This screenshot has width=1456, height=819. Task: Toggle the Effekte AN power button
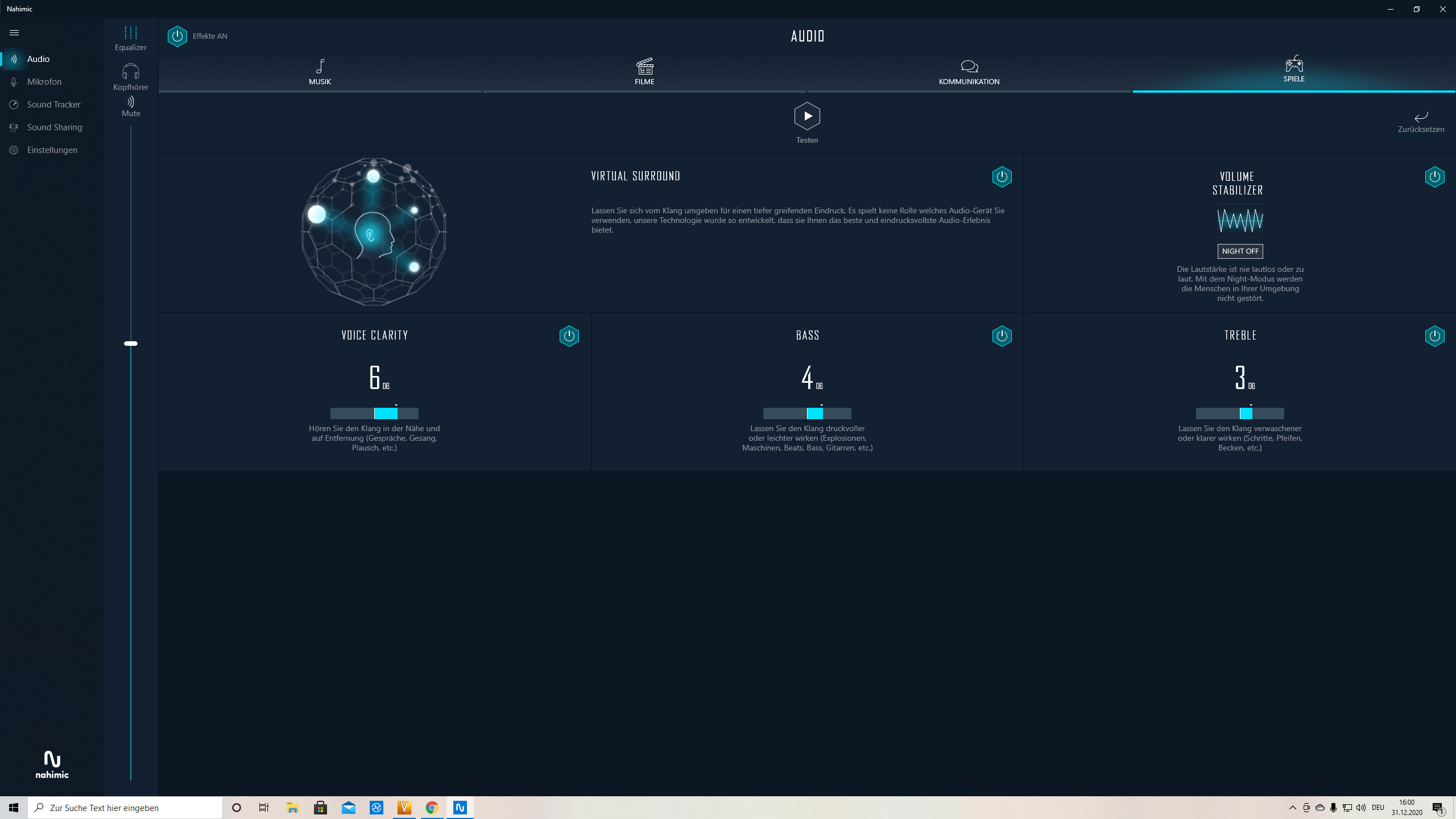click(177, 36)
